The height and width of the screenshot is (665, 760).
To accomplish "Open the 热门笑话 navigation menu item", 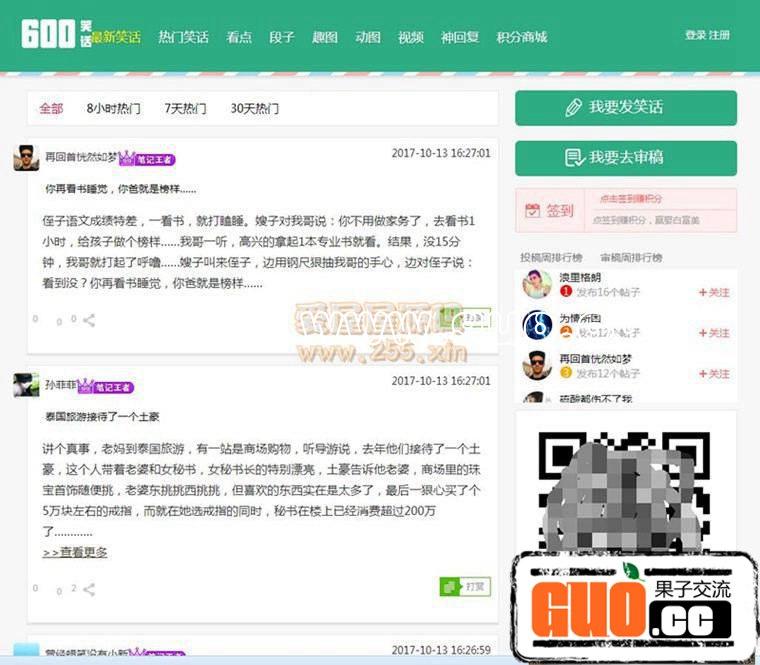I will 183,37.
